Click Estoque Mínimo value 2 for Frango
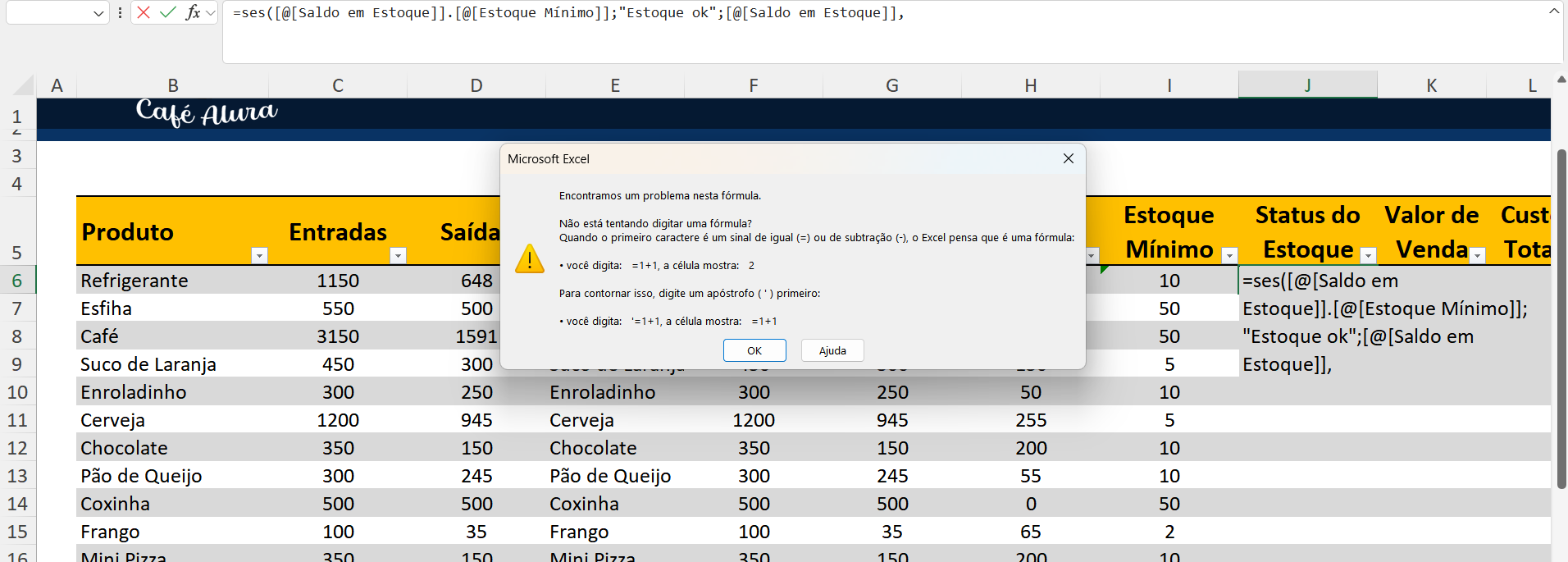 click(x=1169, y=532)
